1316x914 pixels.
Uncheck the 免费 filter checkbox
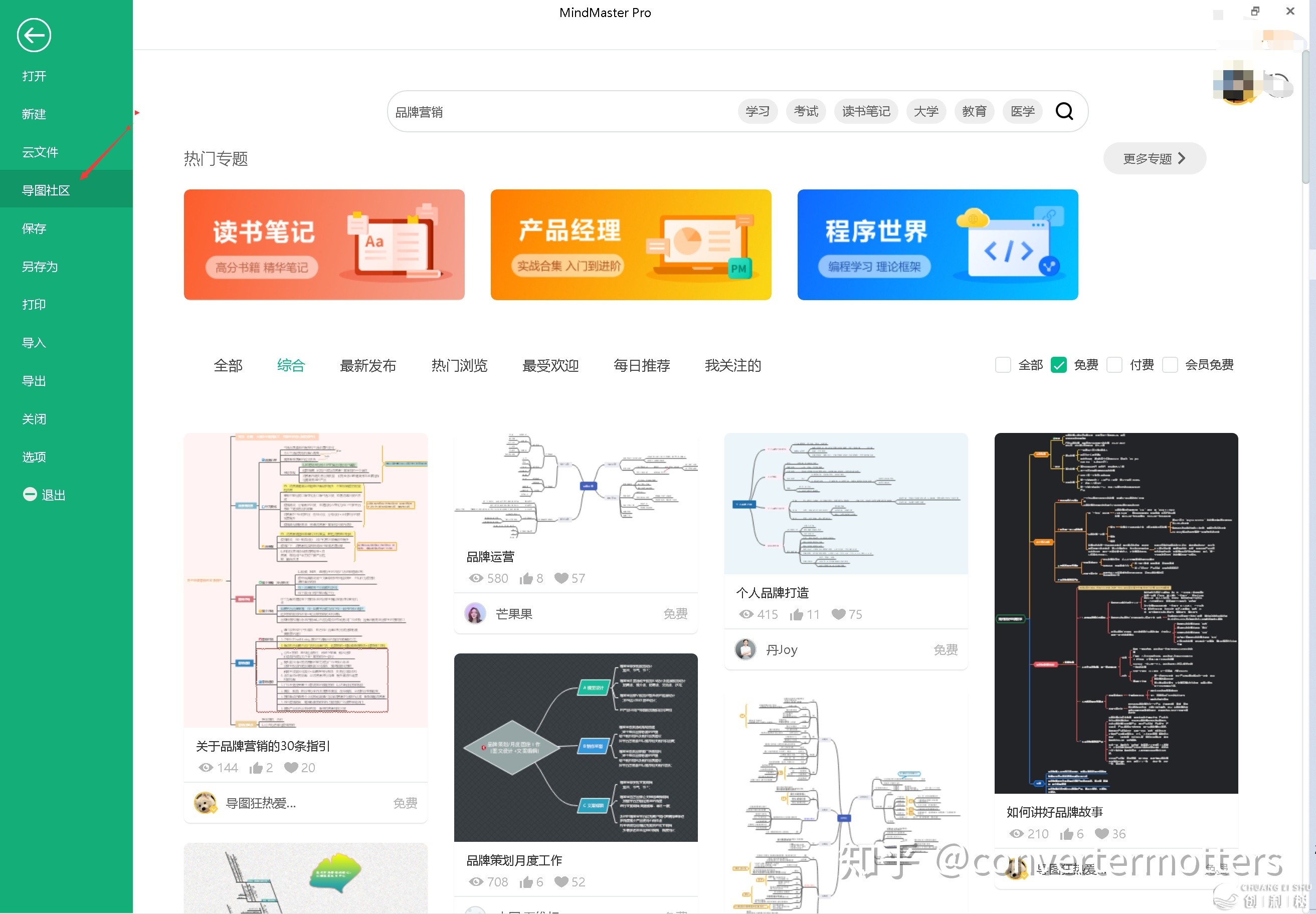[x=1058, y=365]
